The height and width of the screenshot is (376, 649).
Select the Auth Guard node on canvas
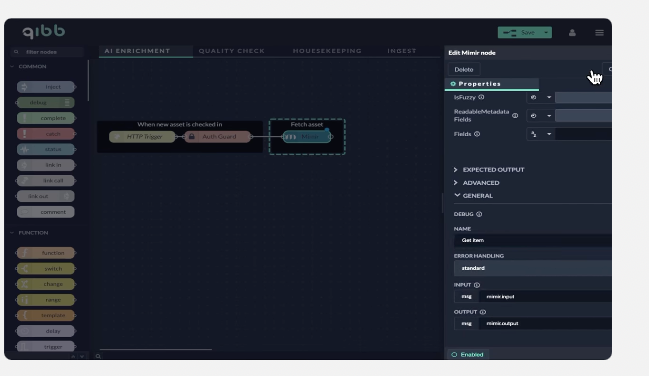tap(218, 137)
